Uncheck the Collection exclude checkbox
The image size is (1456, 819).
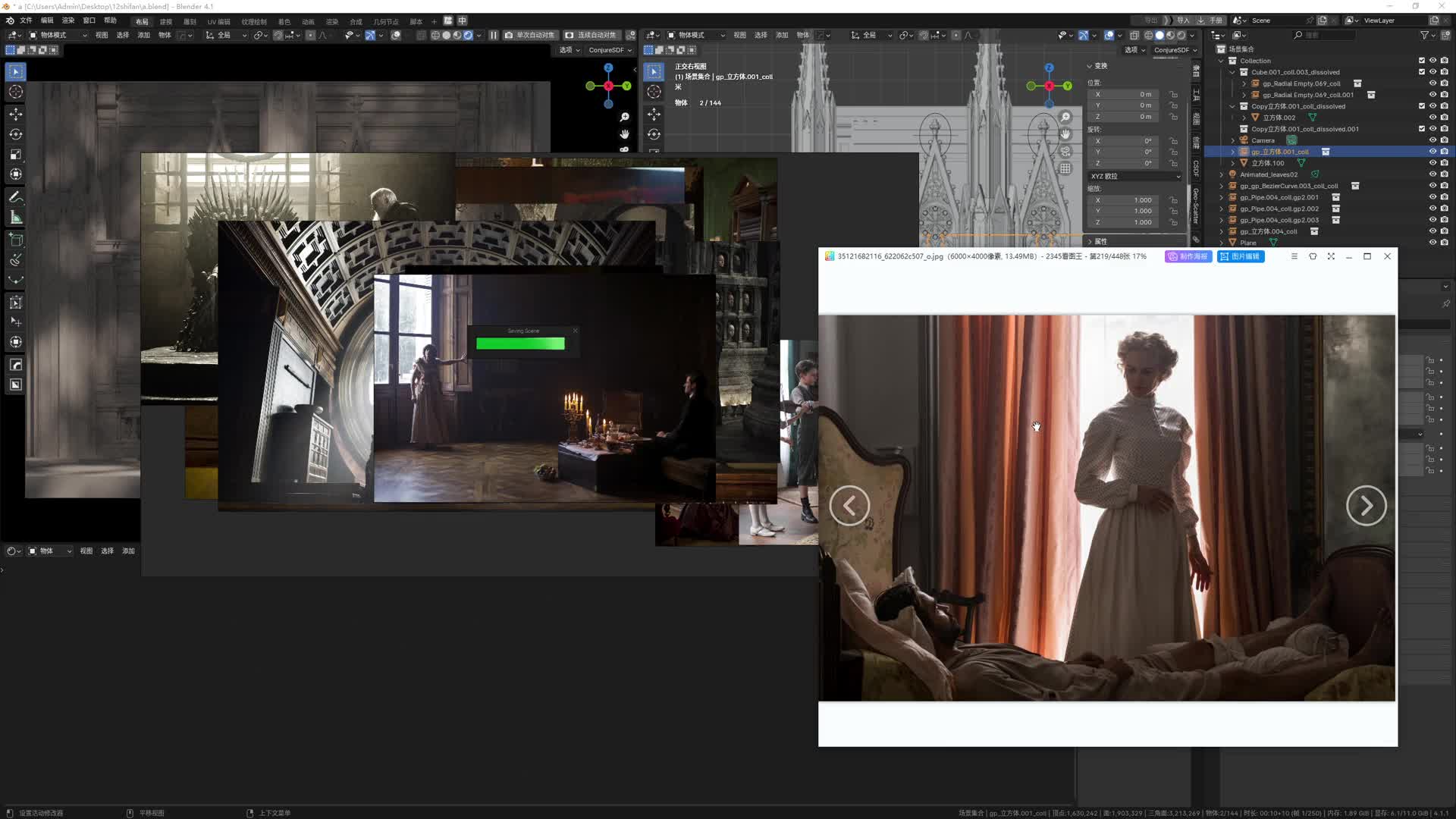tap(1422, 61)
